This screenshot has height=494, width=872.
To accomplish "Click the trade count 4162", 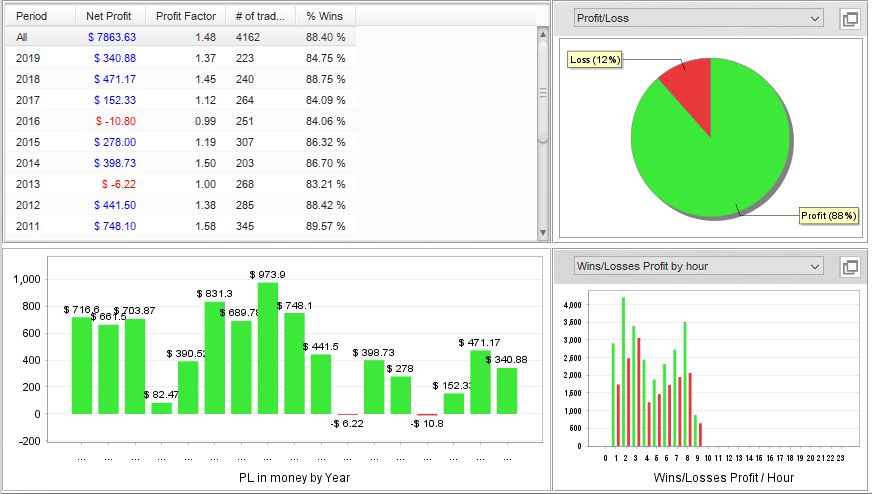I will [x=247, y=37].
